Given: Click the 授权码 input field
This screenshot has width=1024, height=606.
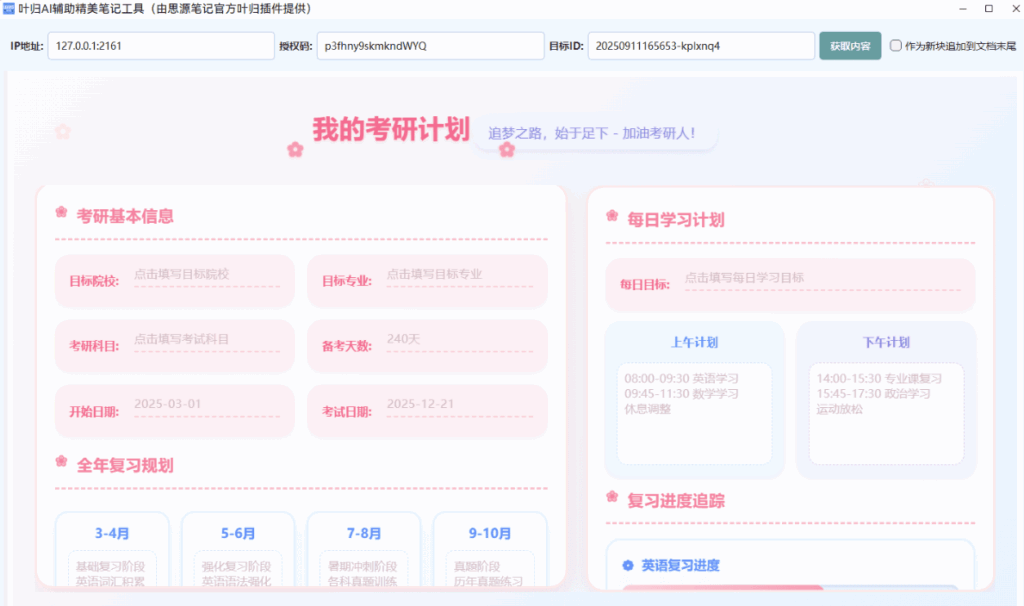Looking at the screenshot, I should (430, 46).
